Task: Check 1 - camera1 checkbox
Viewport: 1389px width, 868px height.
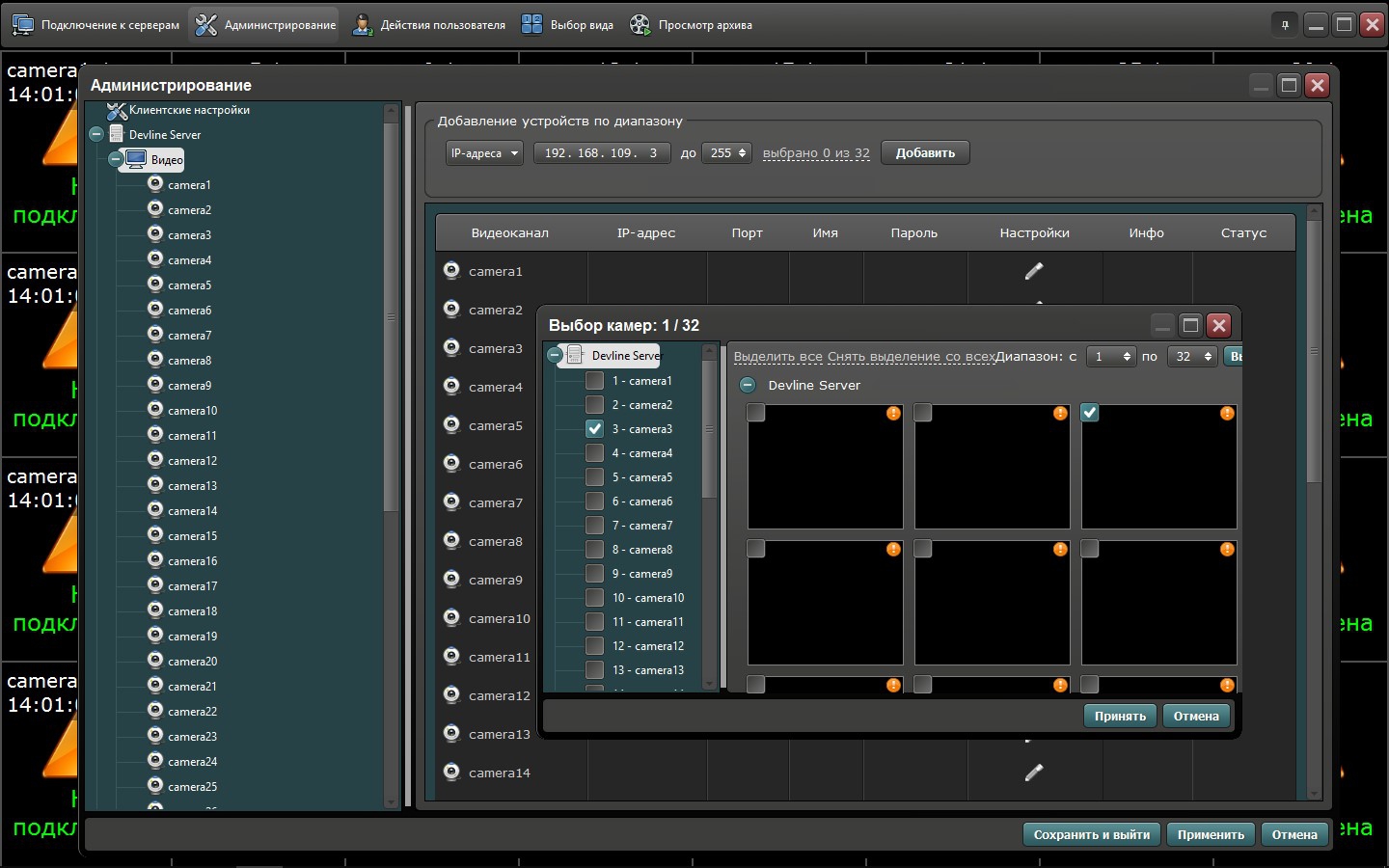Action: 595,381
